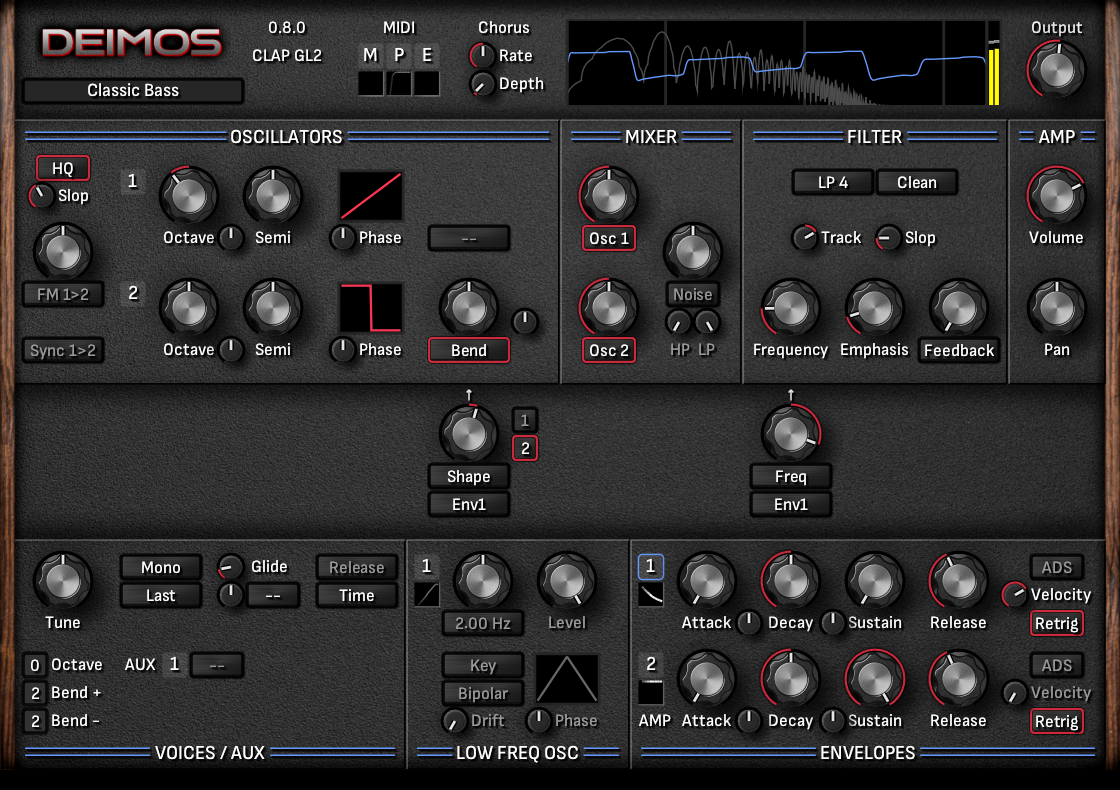The height and width of the screenshot is (790, 1120).
Task: Click the Octave value 0 field
Action: (35, 665)
